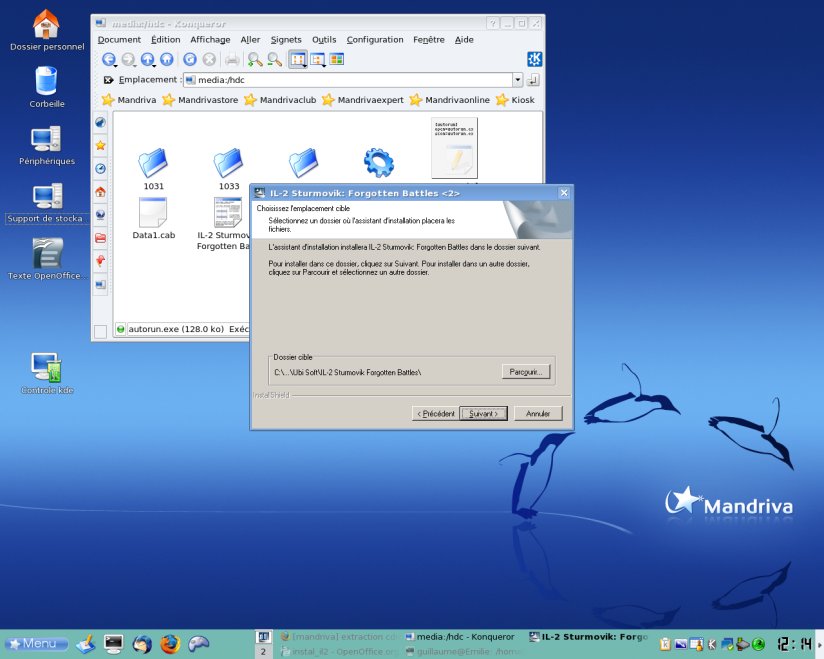Open the Mandrivastore bookmark
Viewport: 824px width, 659px height.
click(200, 100)
